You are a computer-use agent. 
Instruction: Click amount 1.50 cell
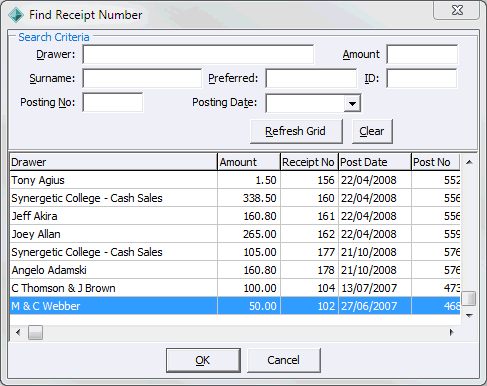tap(249, 180)
